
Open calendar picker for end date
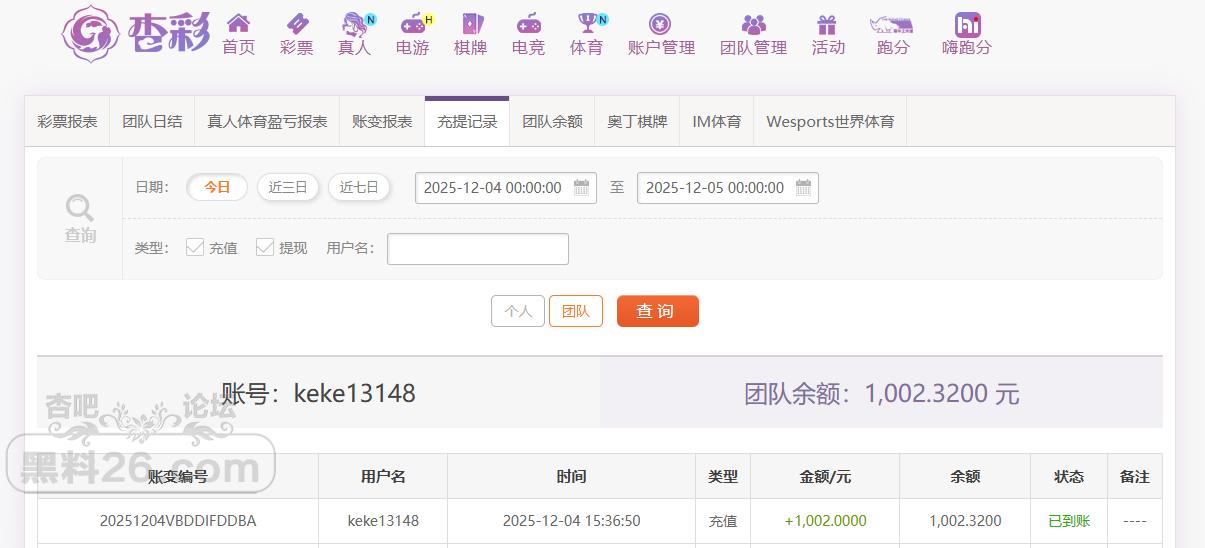[x=804, y=187]
